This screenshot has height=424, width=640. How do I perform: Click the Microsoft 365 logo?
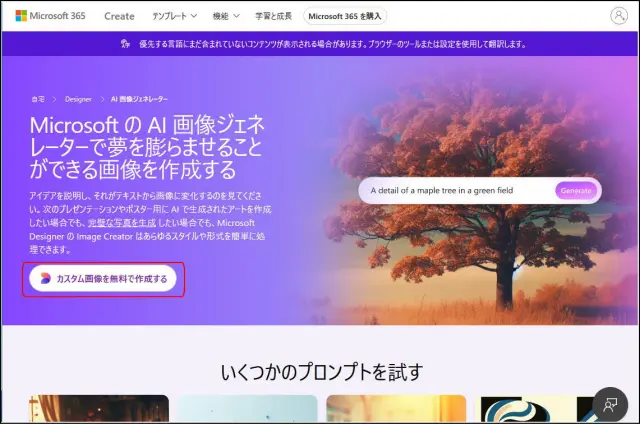(x=50, y=16)
